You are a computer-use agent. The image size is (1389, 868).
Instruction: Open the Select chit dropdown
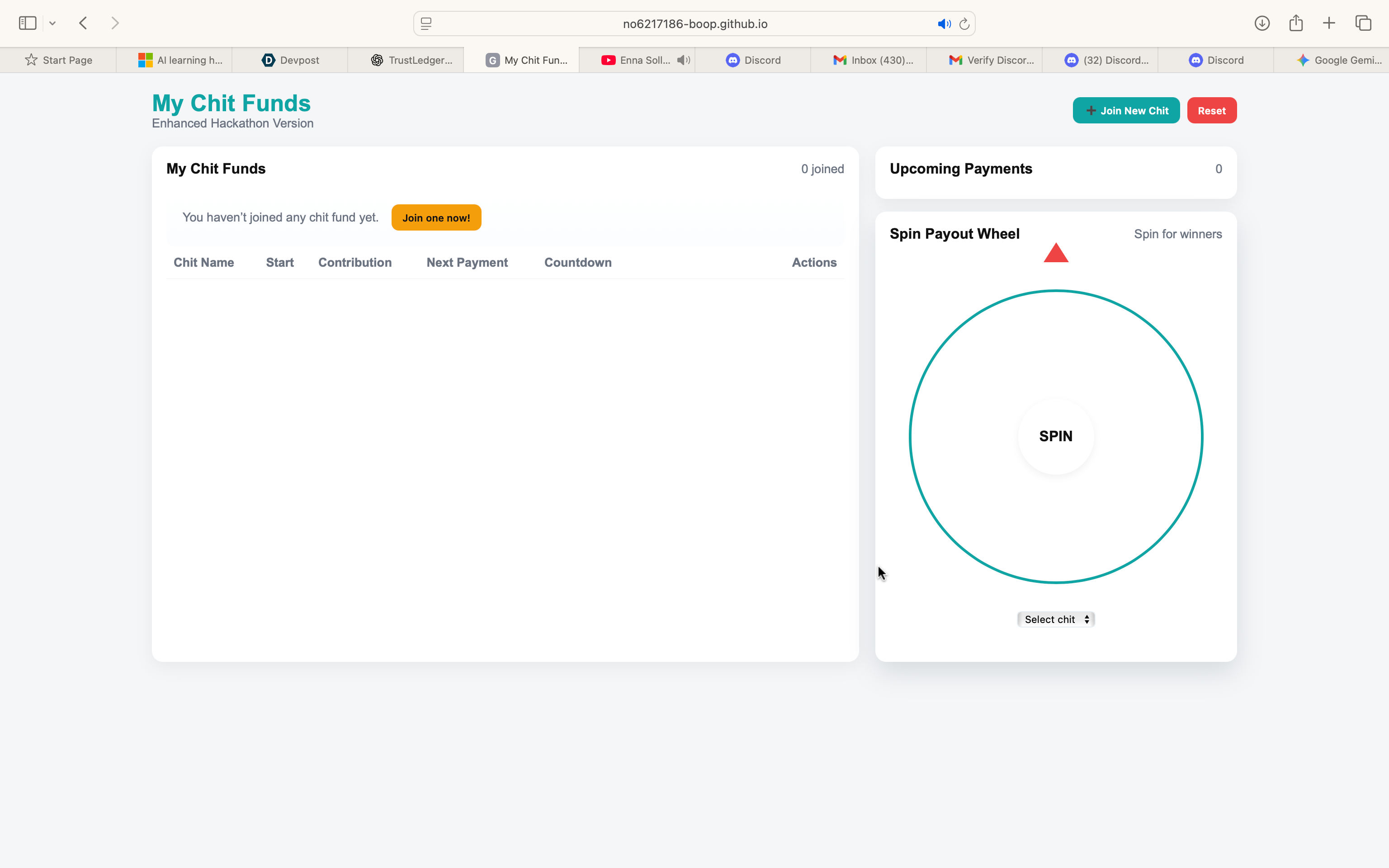(x=1055, y=619)
